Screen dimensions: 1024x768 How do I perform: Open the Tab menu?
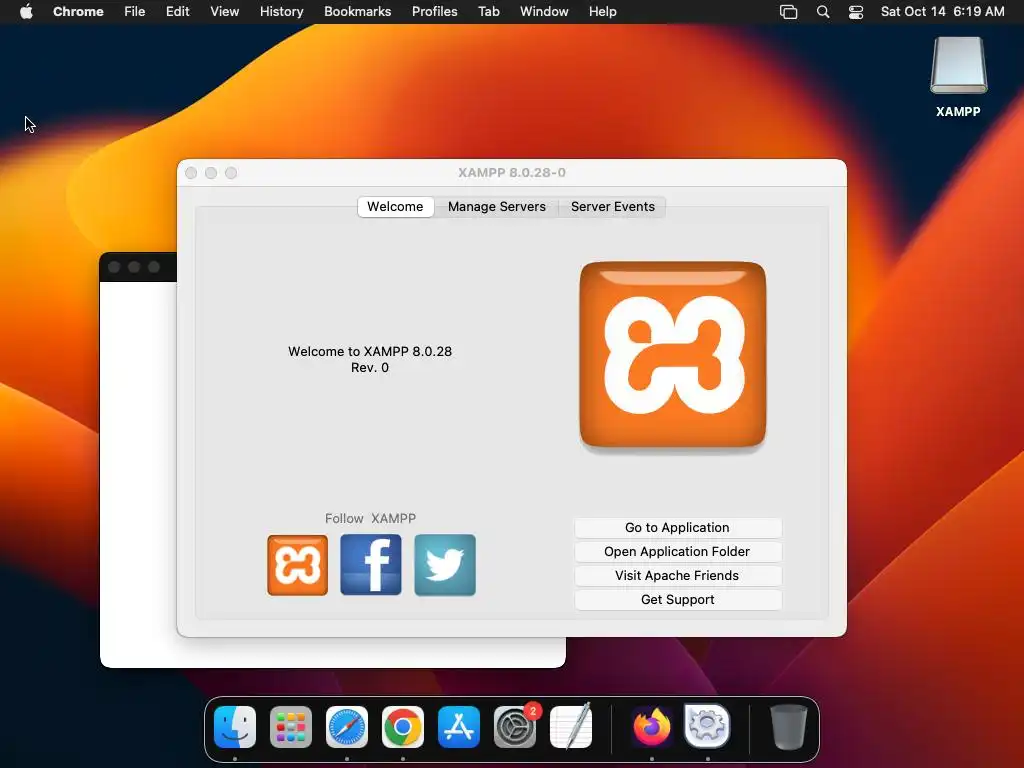point(488,12)
